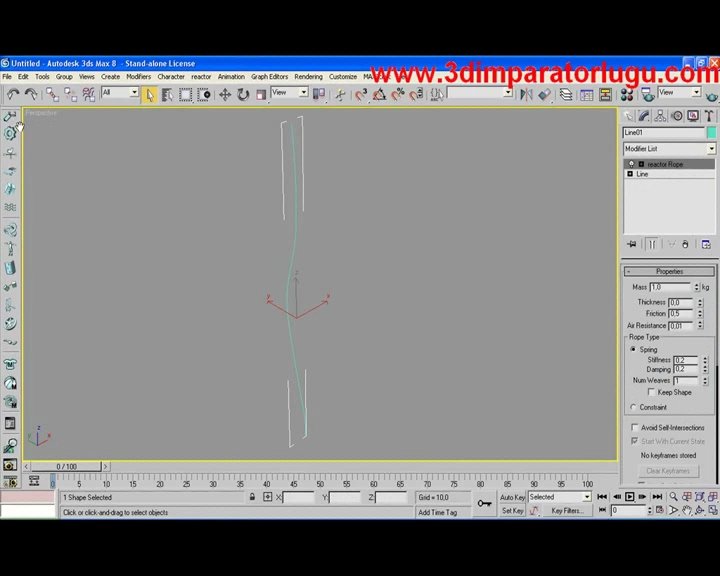Click the Clear Keyframes button
The width and height of the screenshot is (720, 576).
pos(669,471)
